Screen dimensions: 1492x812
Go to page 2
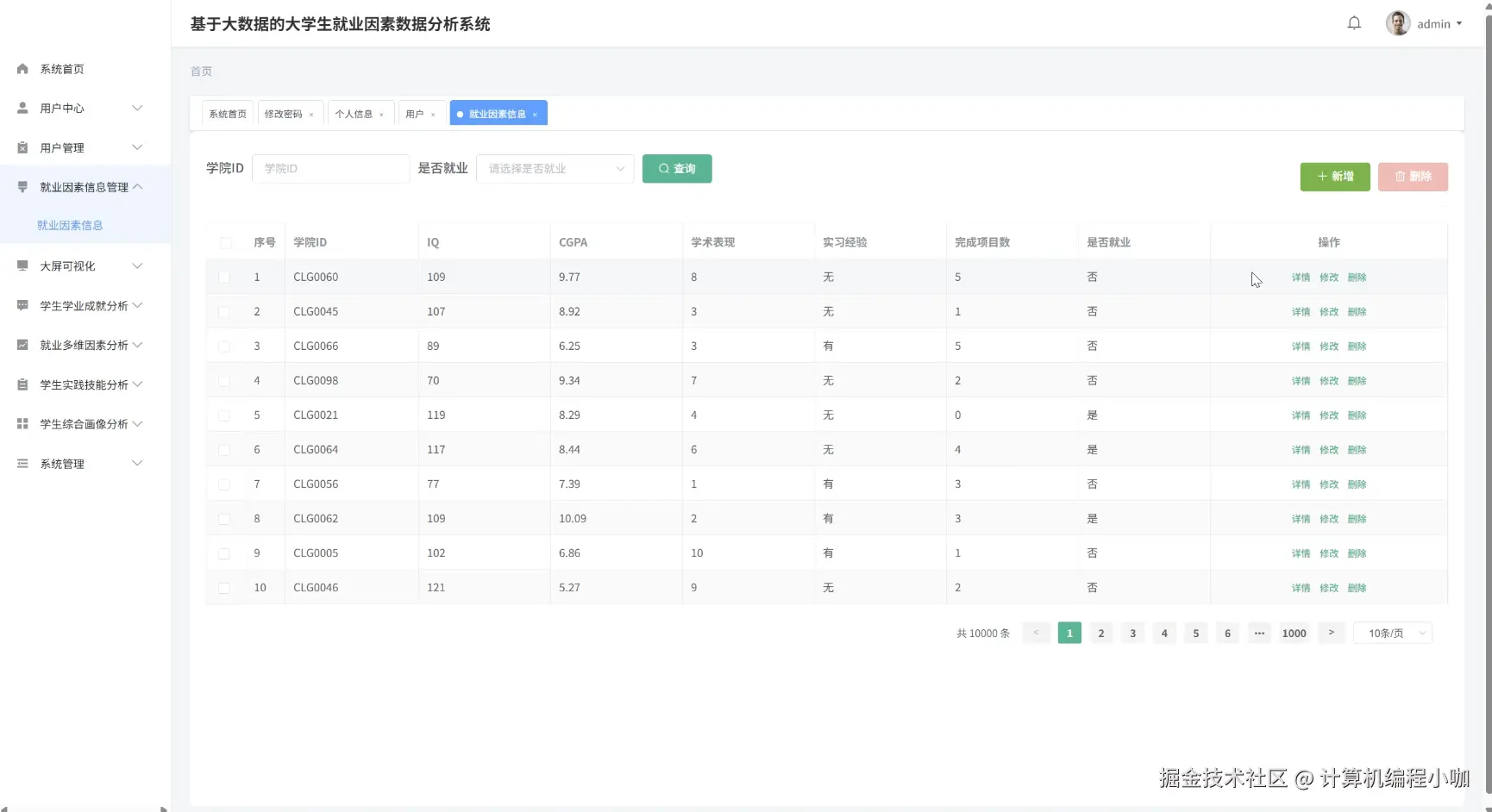(1101, 633)
